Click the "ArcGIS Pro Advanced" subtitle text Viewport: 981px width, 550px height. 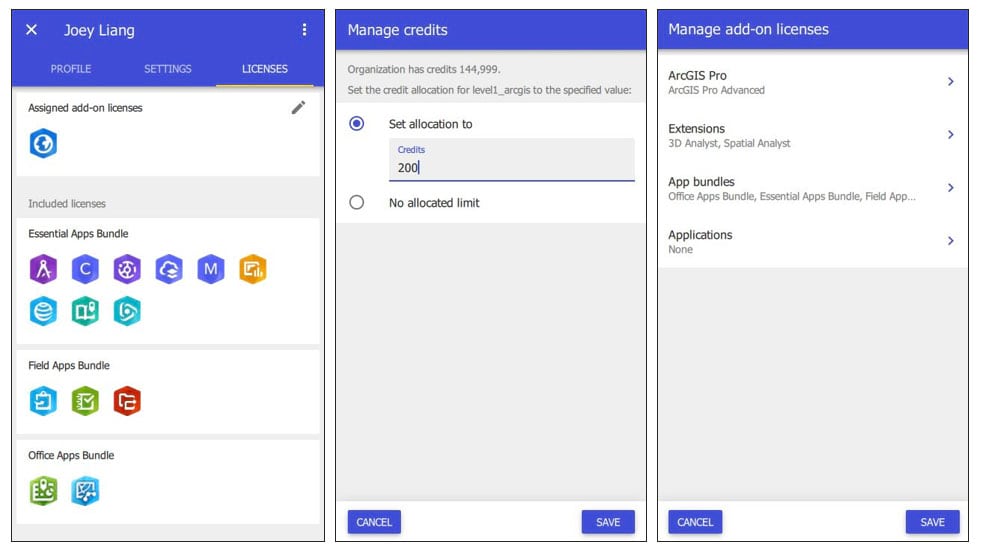click(x=716, y=90)
